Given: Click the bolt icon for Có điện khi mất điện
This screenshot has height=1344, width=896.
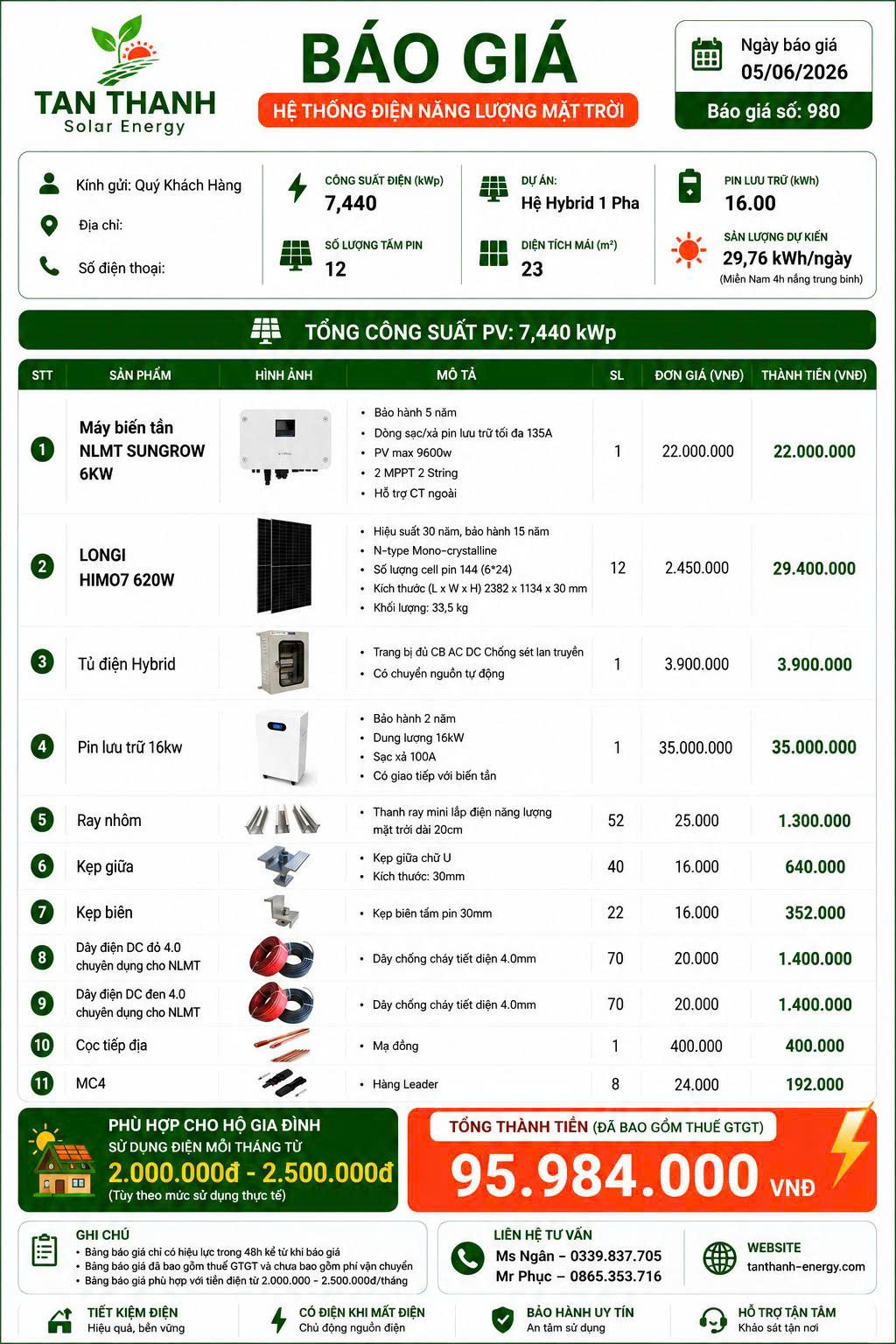Looking at the screenshot, I should pos(278,1319).
